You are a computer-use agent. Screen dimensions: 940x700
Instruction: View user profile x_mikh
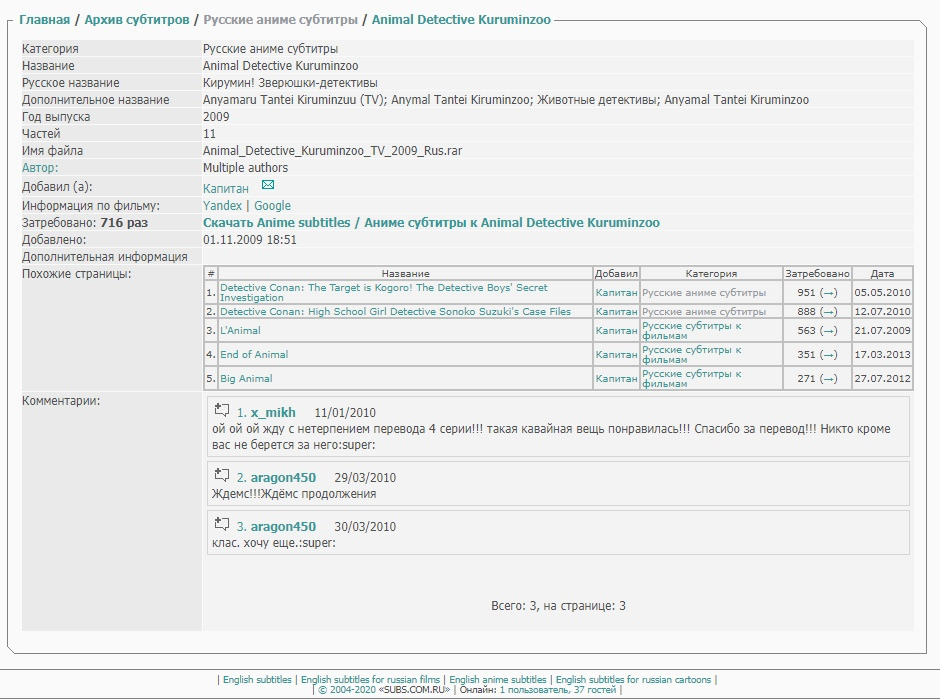click(273, 413)
